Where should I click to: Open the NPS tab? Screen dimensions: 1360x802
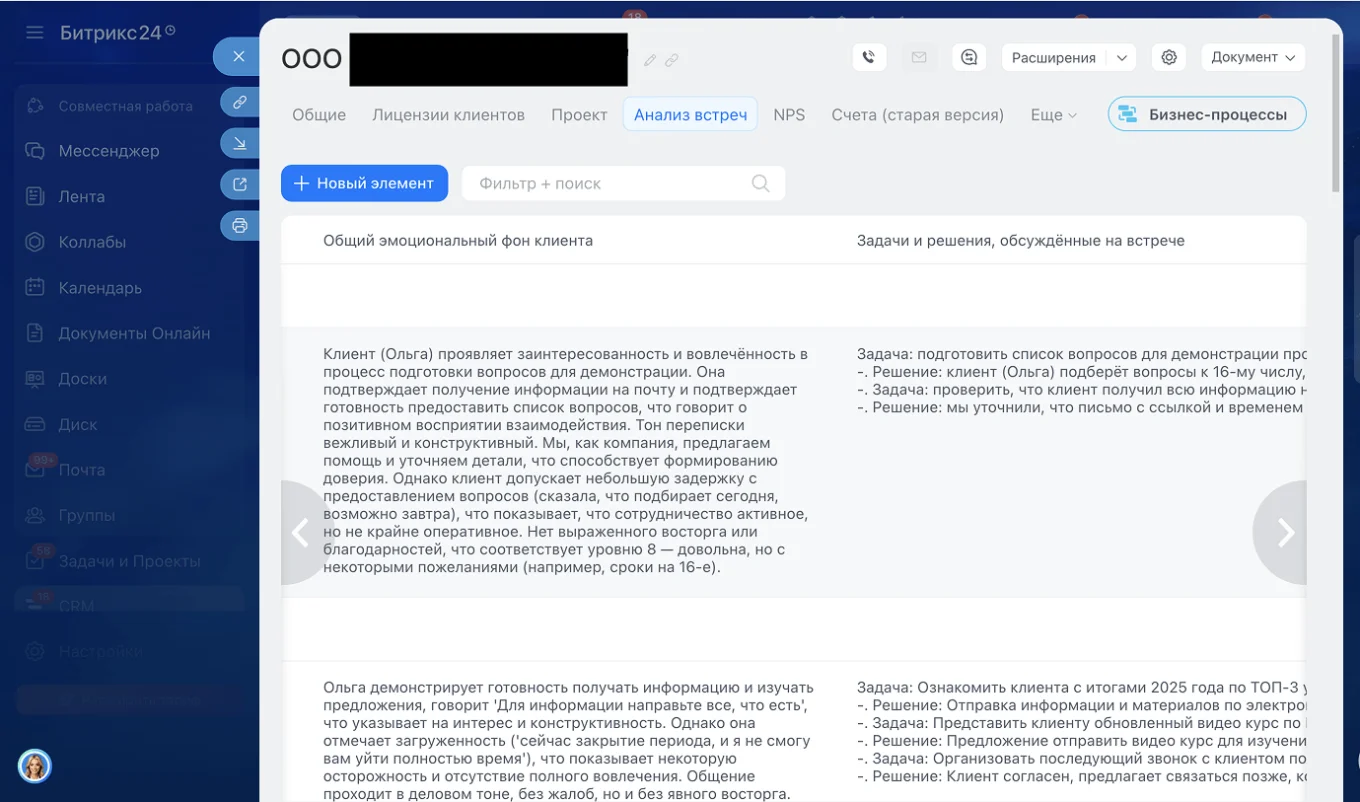789,114
